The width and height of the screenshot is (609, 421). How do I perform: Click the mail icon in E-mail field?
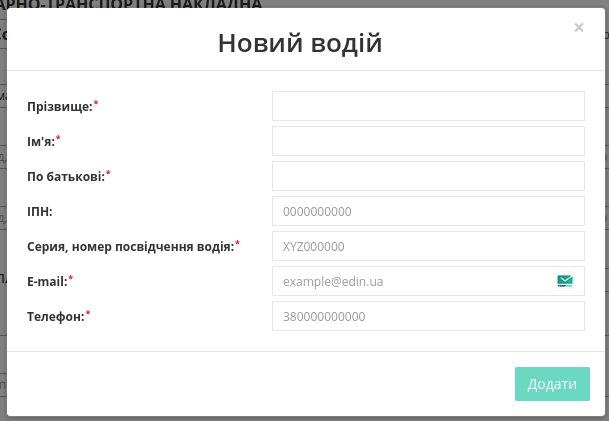[x=565, y=281]
